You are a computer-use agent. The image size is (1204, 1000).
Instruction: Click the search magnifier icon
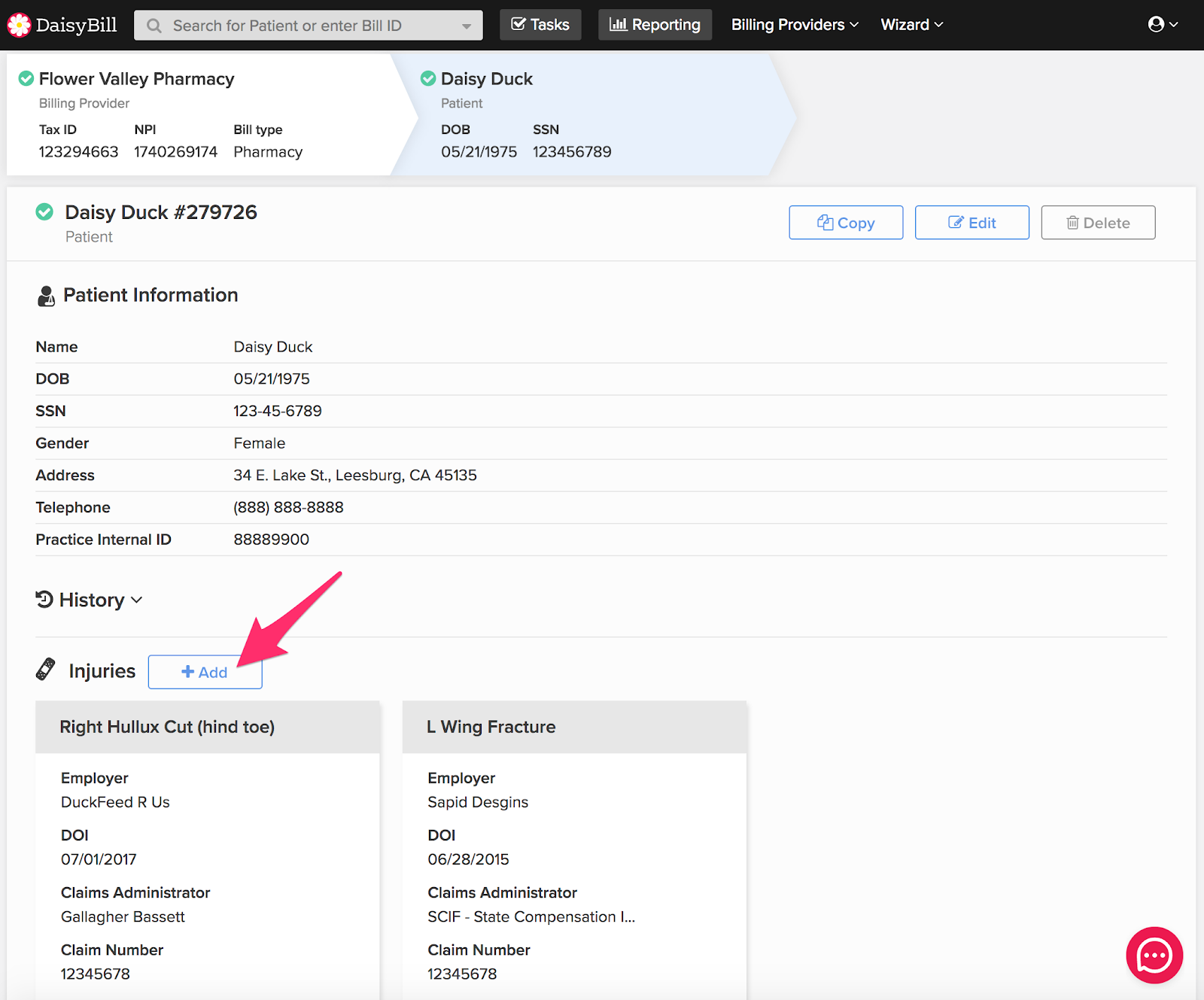[154, 26]
